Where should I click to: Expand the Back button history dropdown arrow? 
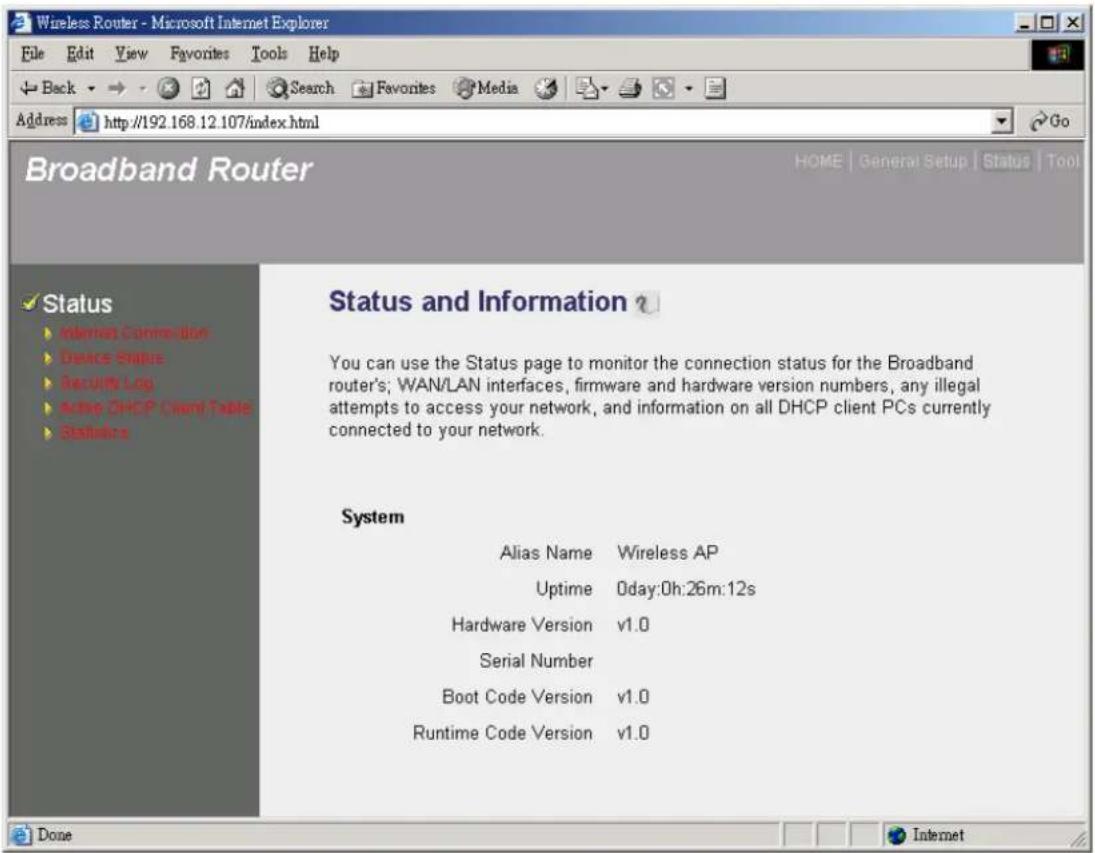point(91,89)
